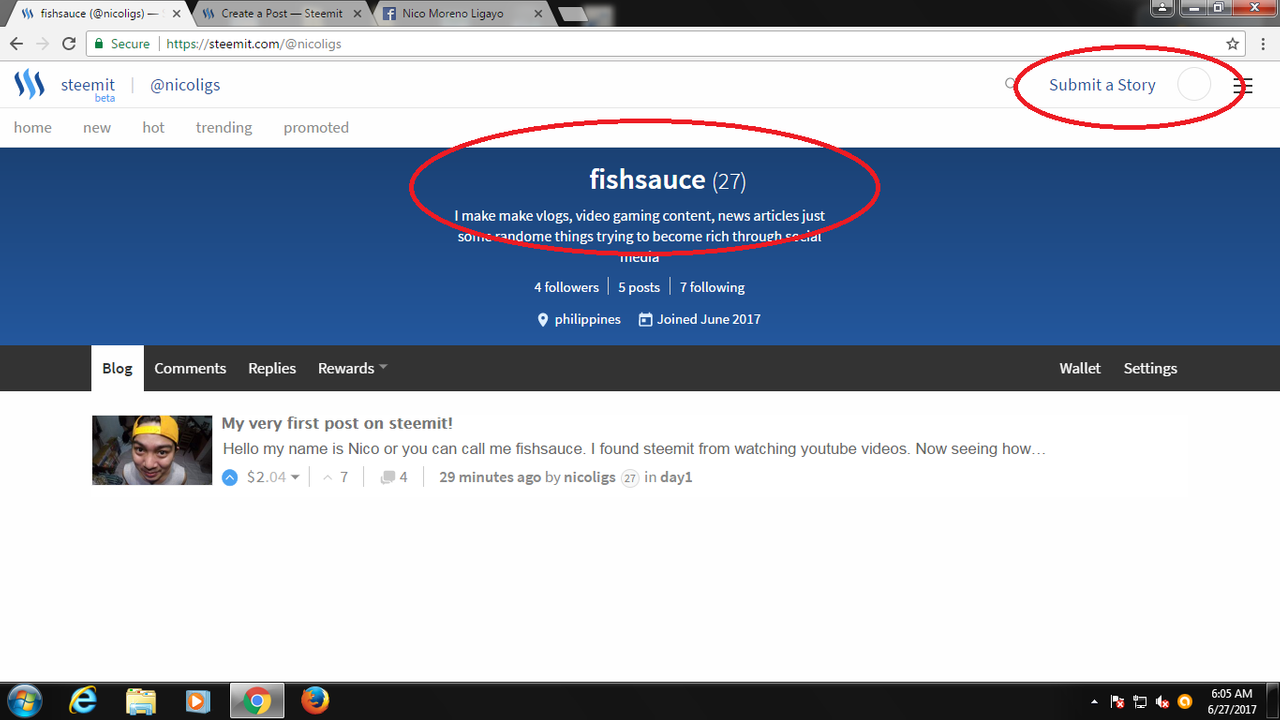Screen dimensions: 1280x720
Task: Click the post excerpt starting "Hello my name is Nico"
Action: click(634, 449)
